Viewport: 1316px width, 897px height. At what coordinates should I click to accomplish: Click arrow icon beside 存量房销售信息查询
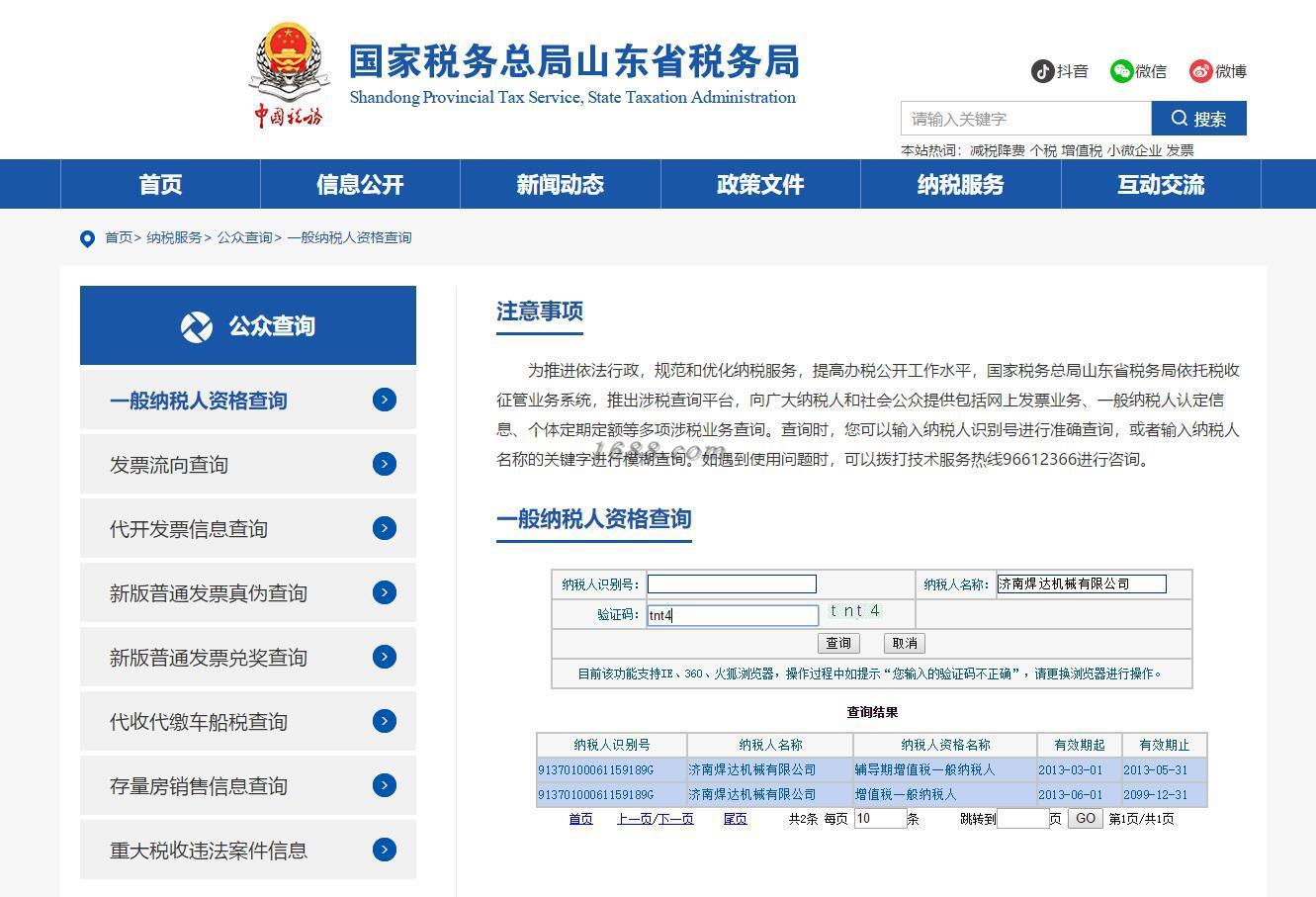click(x=385, y=785)
